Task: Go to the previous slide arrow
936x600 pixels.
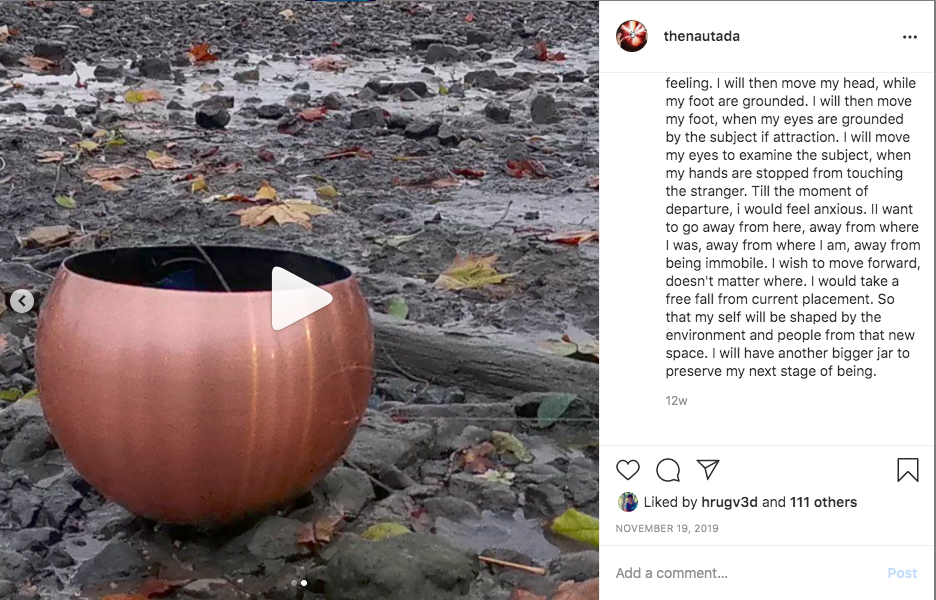Action: click(22, 301)
